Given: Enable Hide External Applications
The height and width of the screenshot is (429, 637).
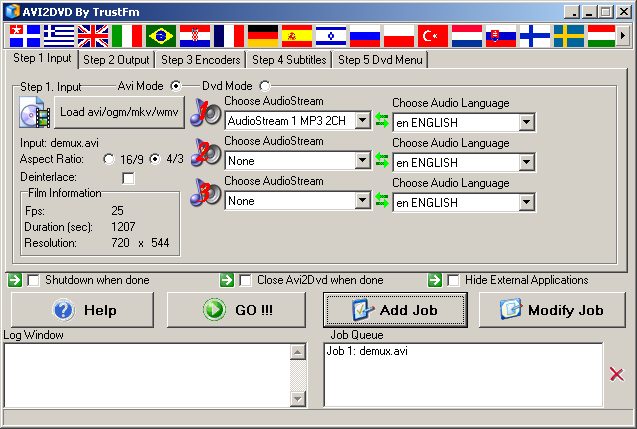Looking at the screenshot, I should pyautogui.click(x=453, y=280).
